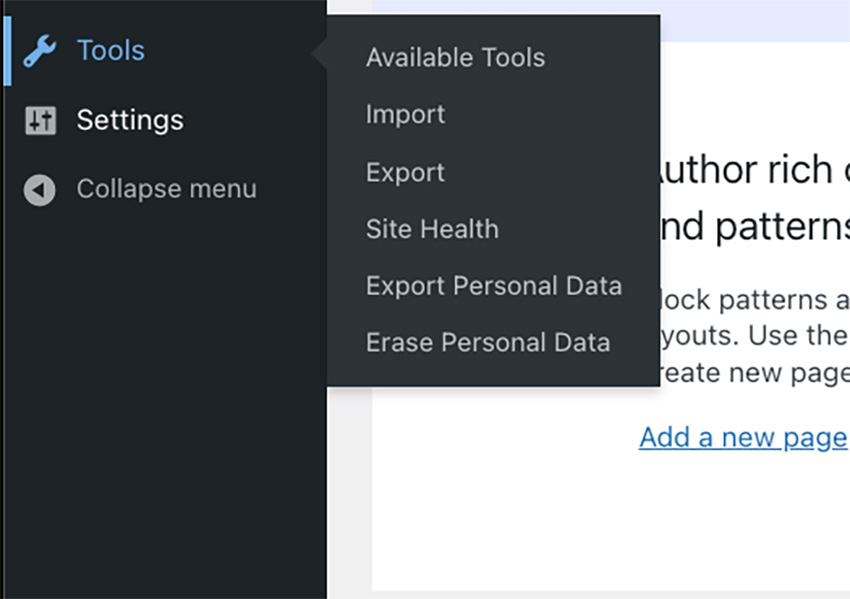
Task: Open Export Personal Data
Action: [x=494, y=286]
